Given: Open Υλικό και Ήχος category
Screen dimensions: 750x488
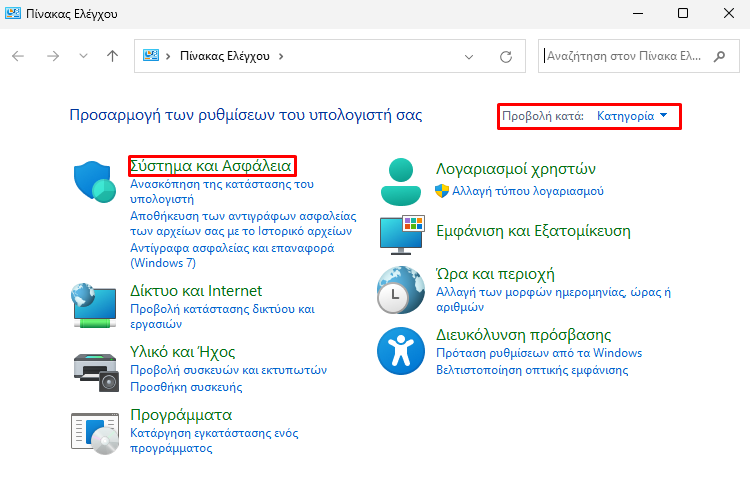Looking at the screenshot, I should [183, 352].
